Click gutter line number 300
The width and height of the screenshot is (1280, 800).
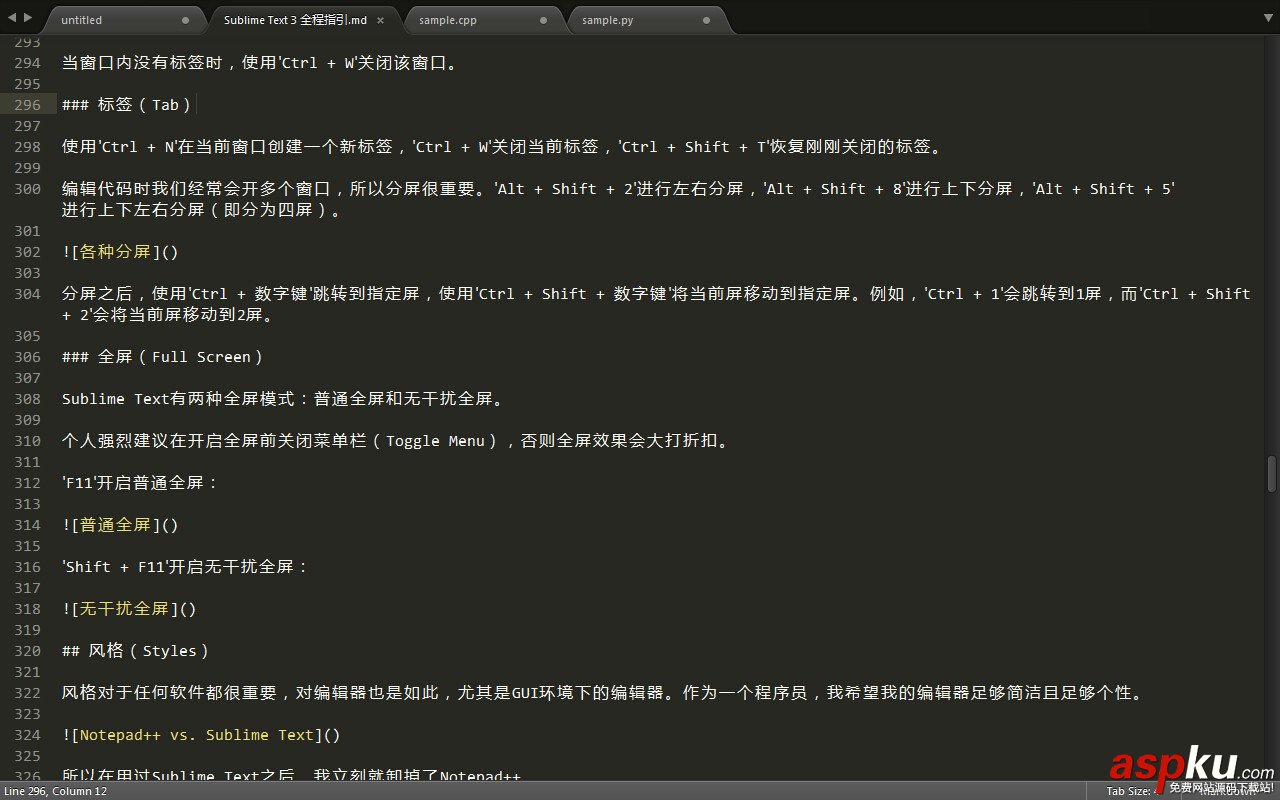click(27, 189)
